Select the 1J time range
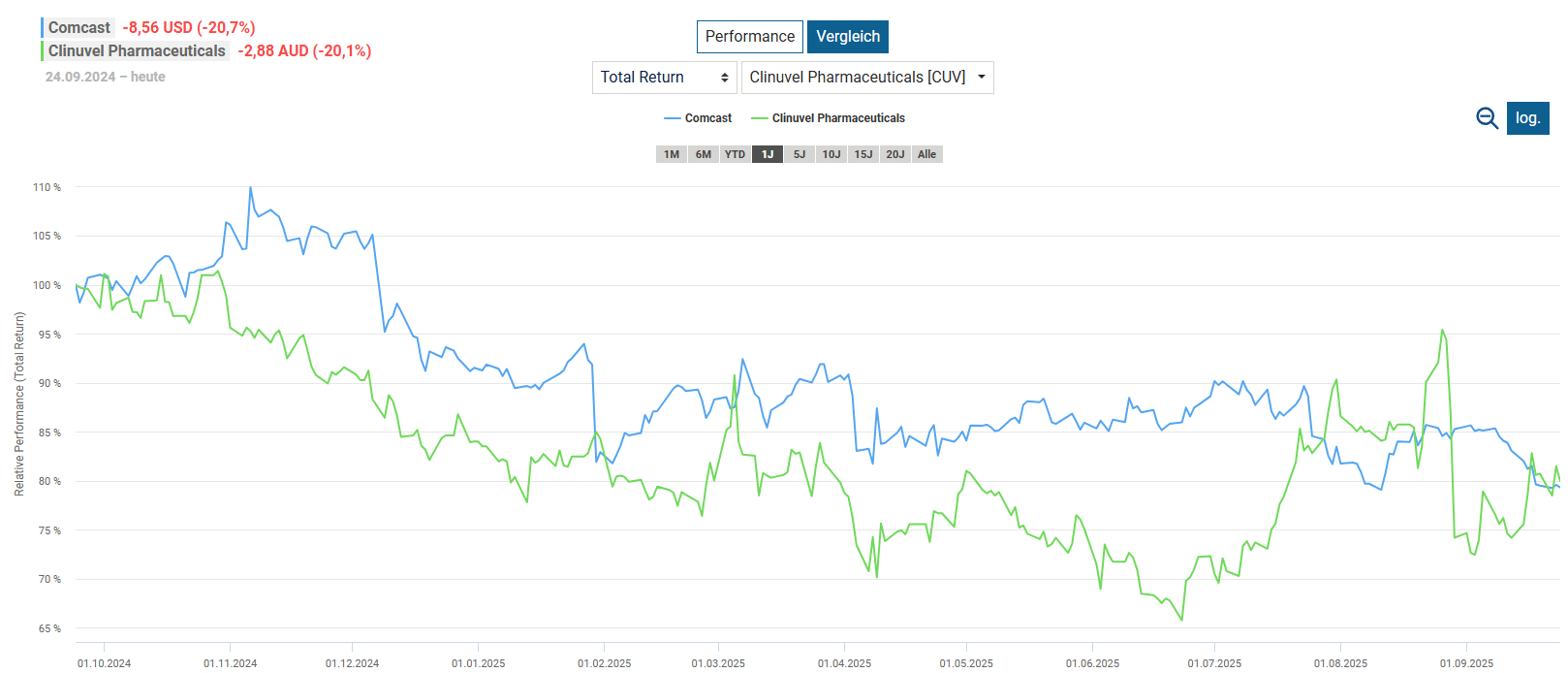The image size is (1568, 673). 768,154
